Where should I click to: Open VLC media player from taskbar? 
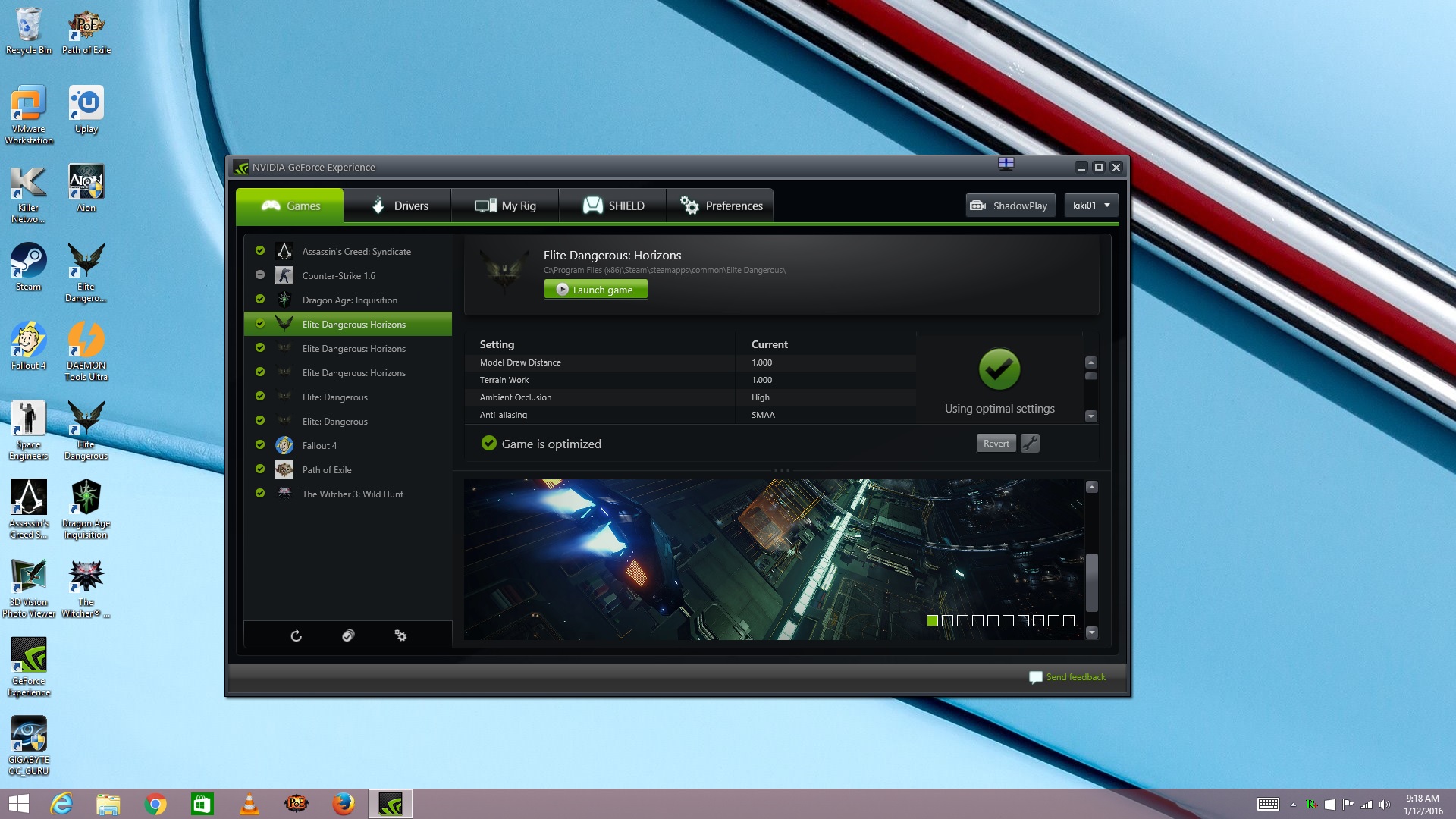point(249,804)
